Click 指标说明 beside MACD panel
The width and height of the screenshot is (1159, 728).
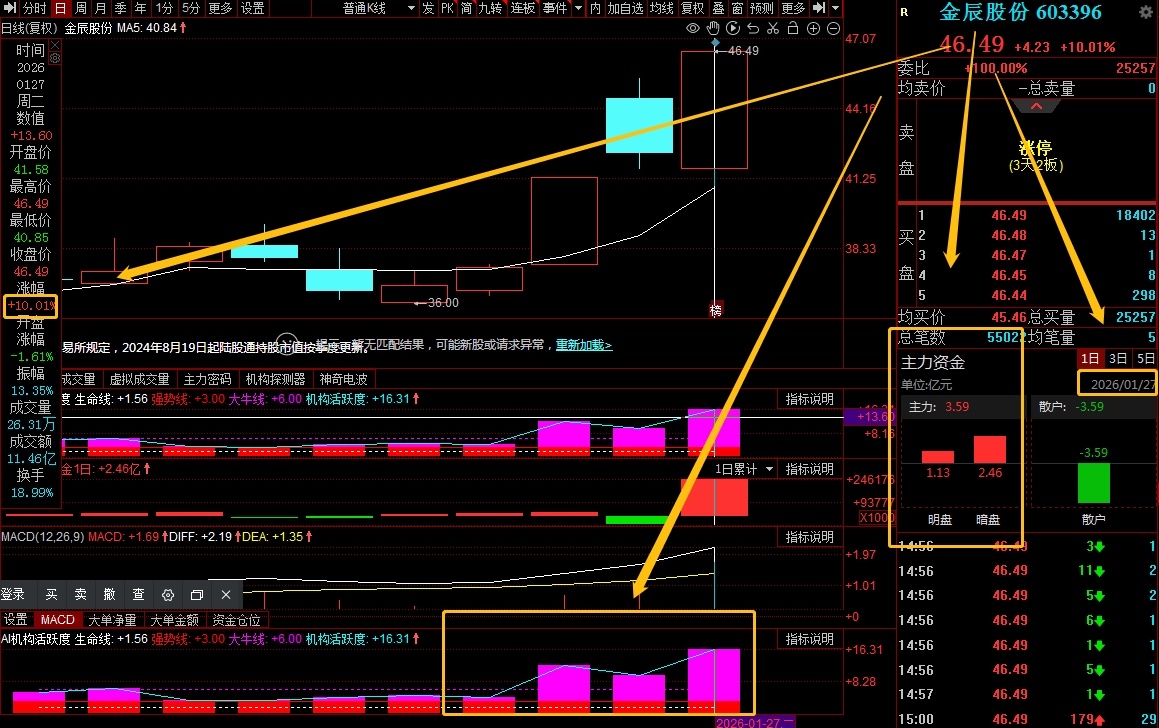point(809,537)
